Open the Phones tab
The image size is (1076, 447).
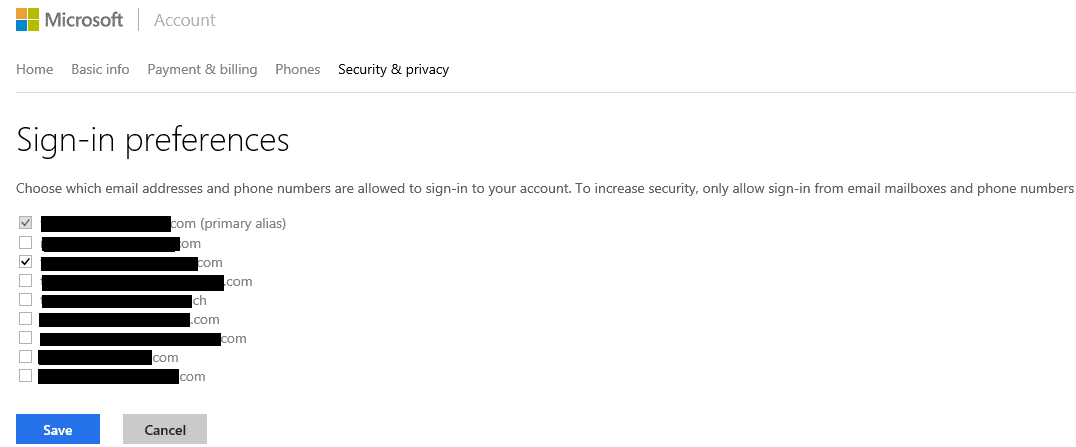298,69
